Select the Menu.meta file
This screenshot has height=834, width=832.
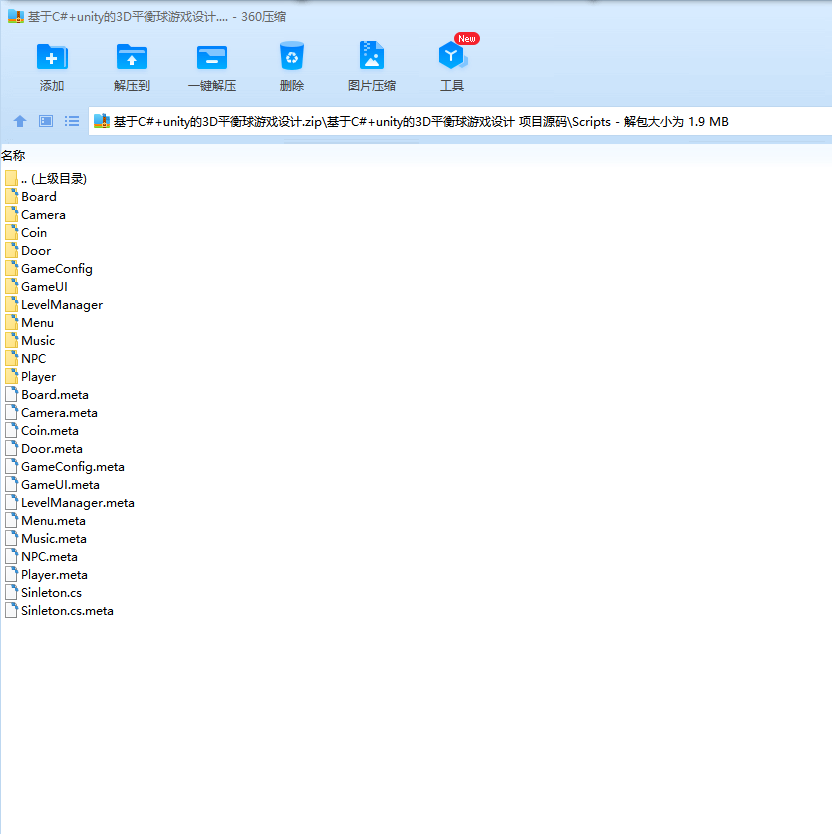pos(45,521)
